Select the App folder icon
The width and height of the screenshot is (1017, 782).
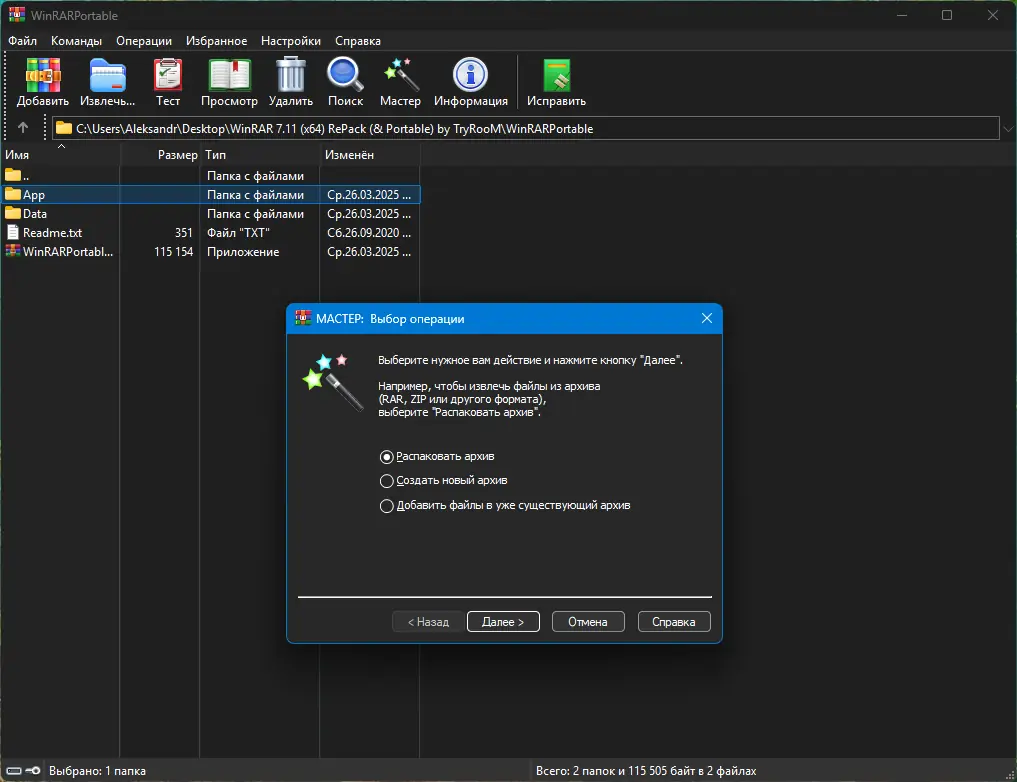[x=13, y=194]
